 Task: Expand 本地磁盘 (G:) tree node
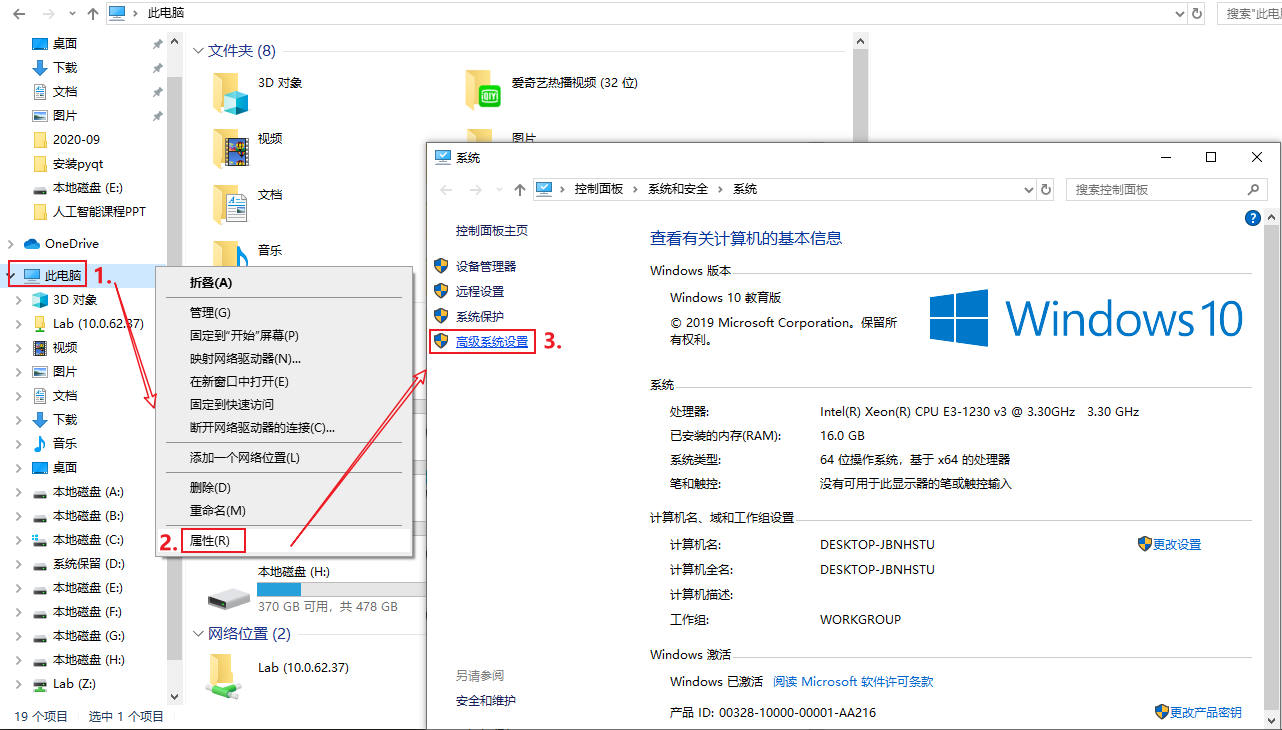click(19, 635)
